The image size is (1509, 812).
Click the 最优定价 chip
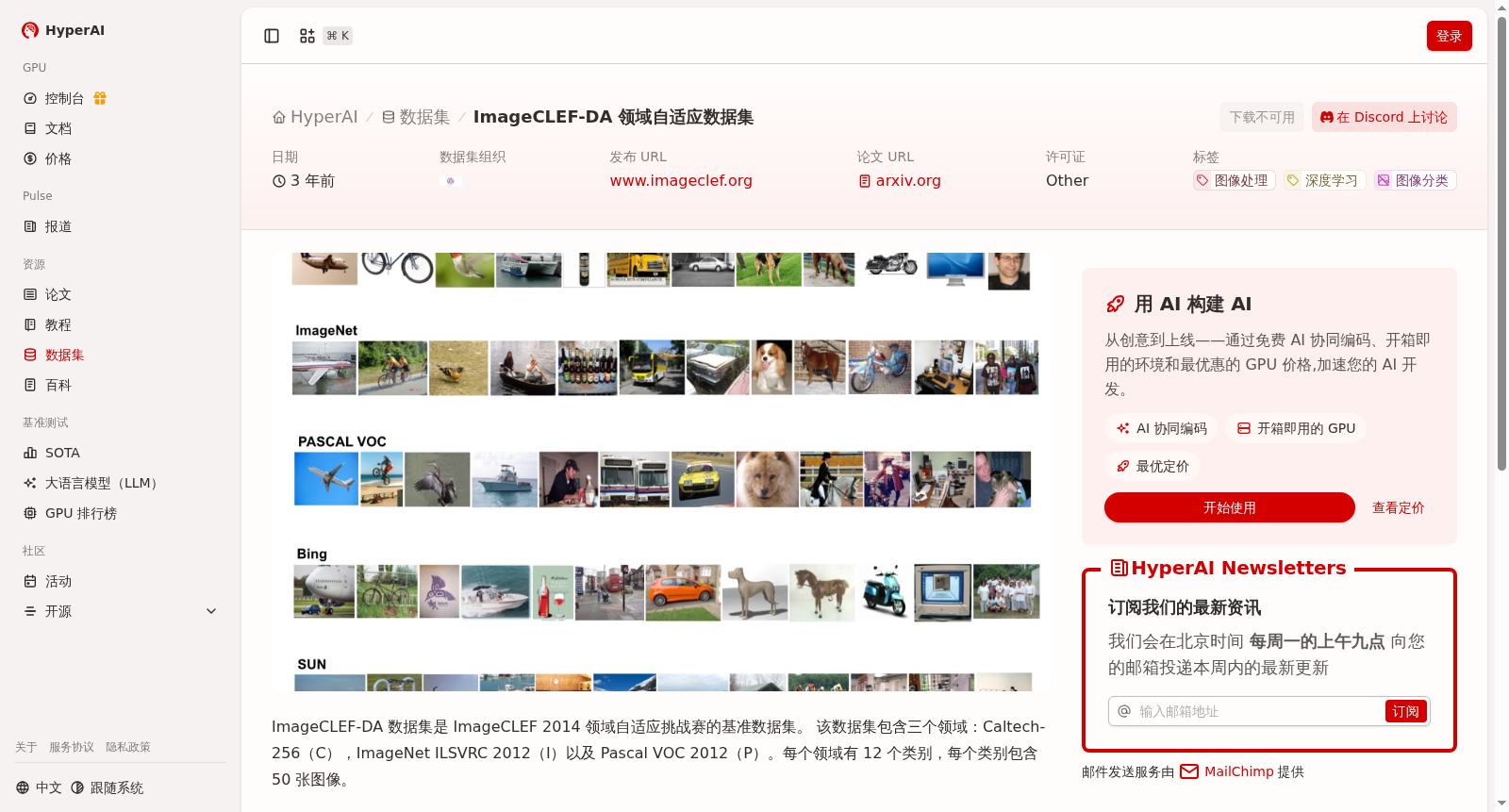point(1152,466)
